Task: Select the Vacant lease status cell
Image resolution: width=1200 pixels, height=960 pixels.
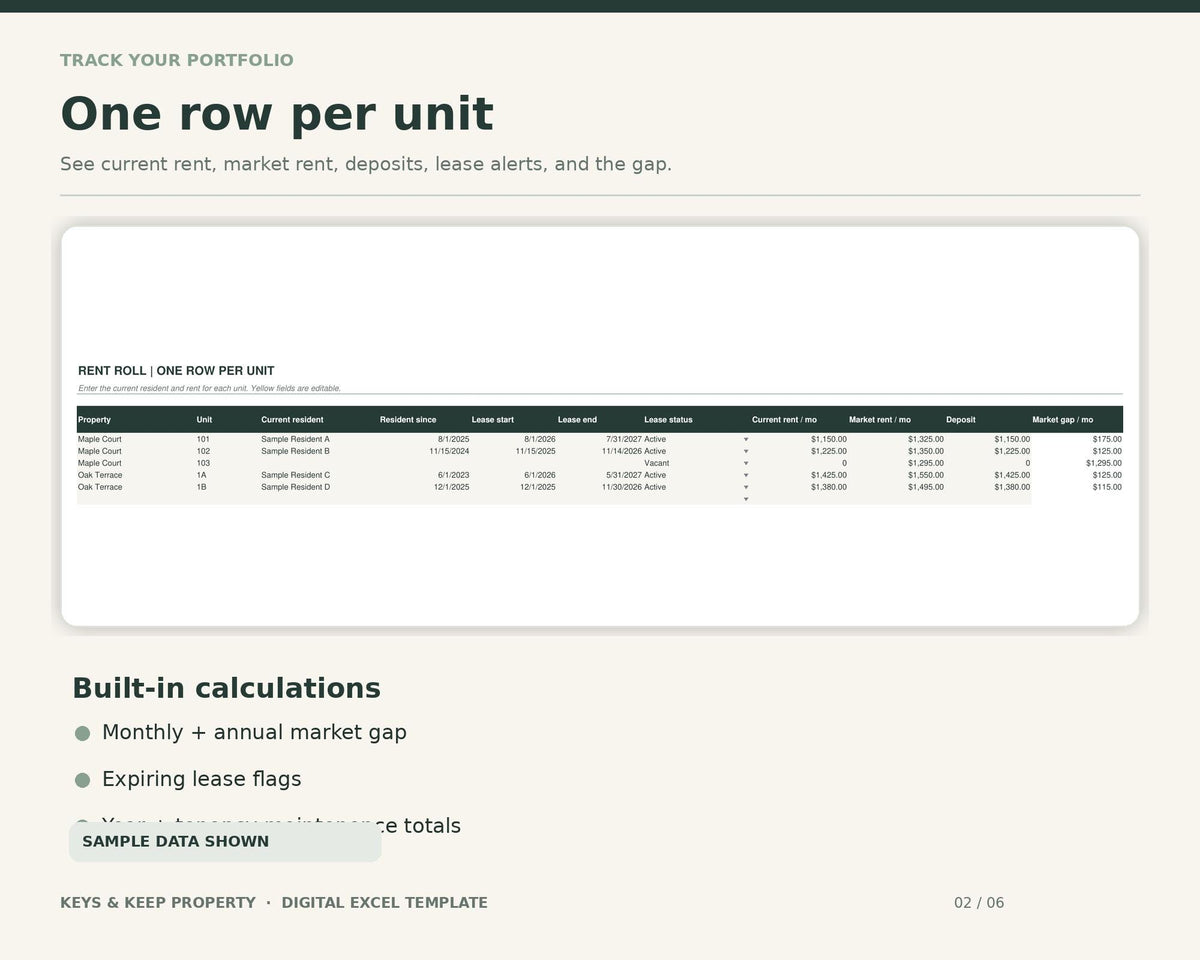Action: coord(656,463)
